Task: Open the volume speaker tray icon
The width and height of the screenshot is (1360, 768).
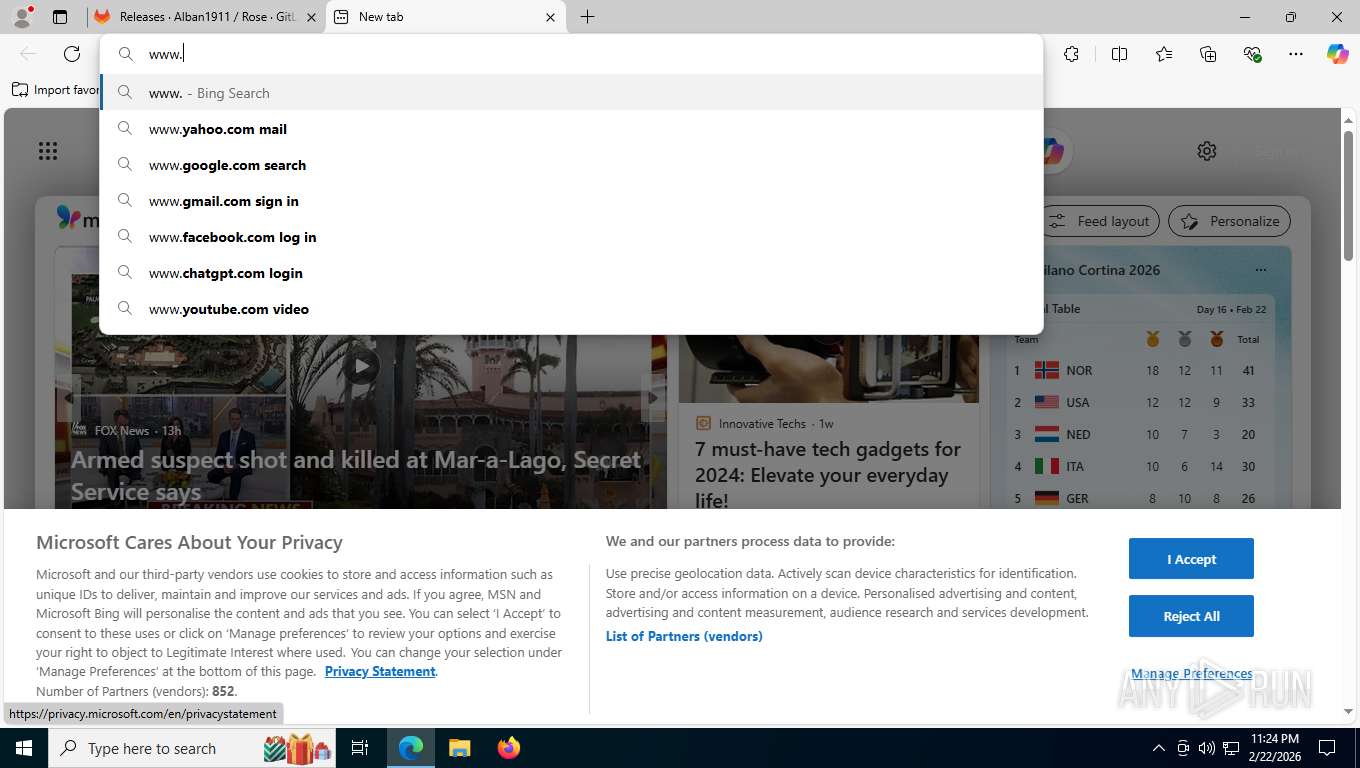Action: 1207,748
